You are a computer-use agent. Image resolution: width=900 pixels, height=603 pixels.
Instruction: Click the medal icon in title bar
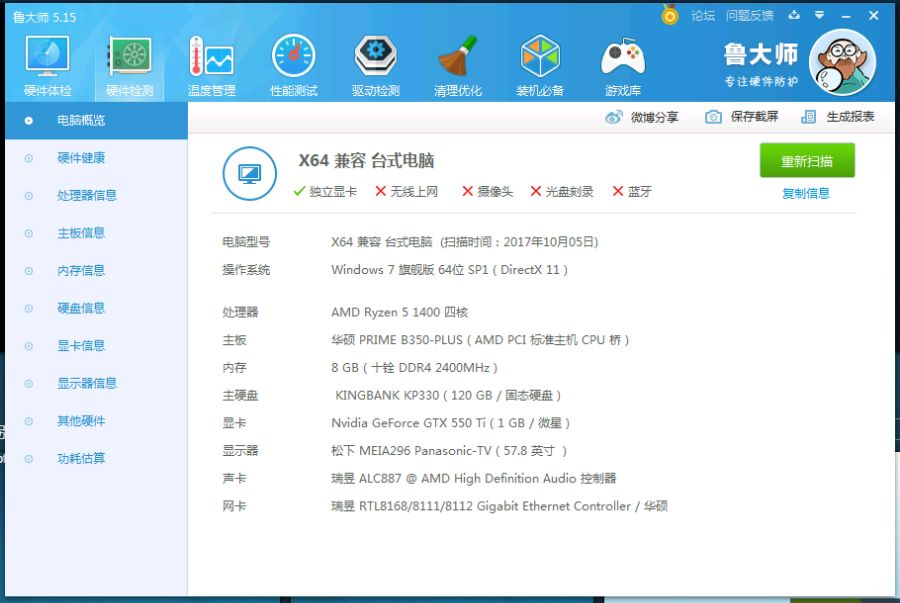point(670,14)
